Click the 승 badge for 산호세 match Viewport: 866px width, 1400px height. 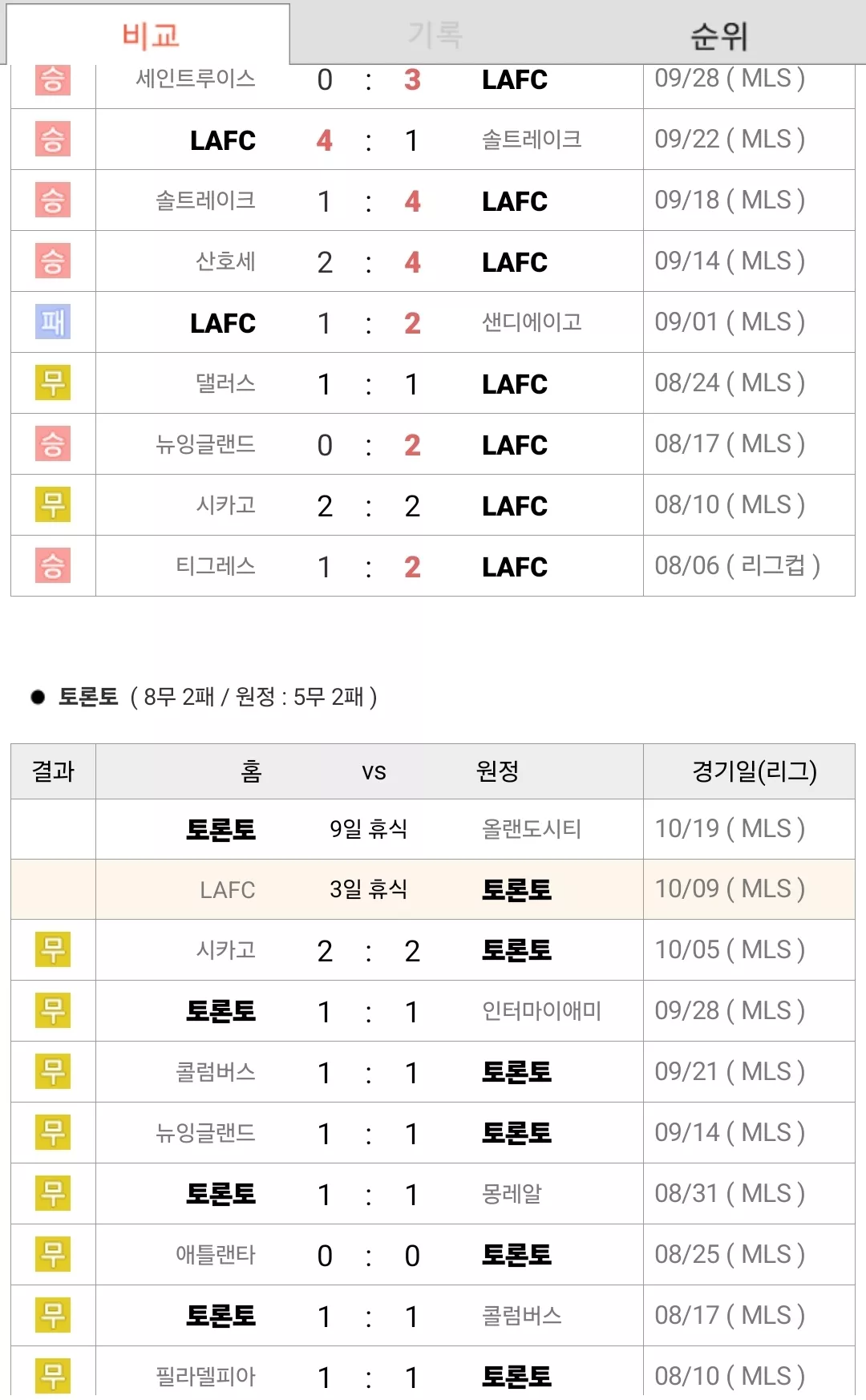tap(53, 261)
